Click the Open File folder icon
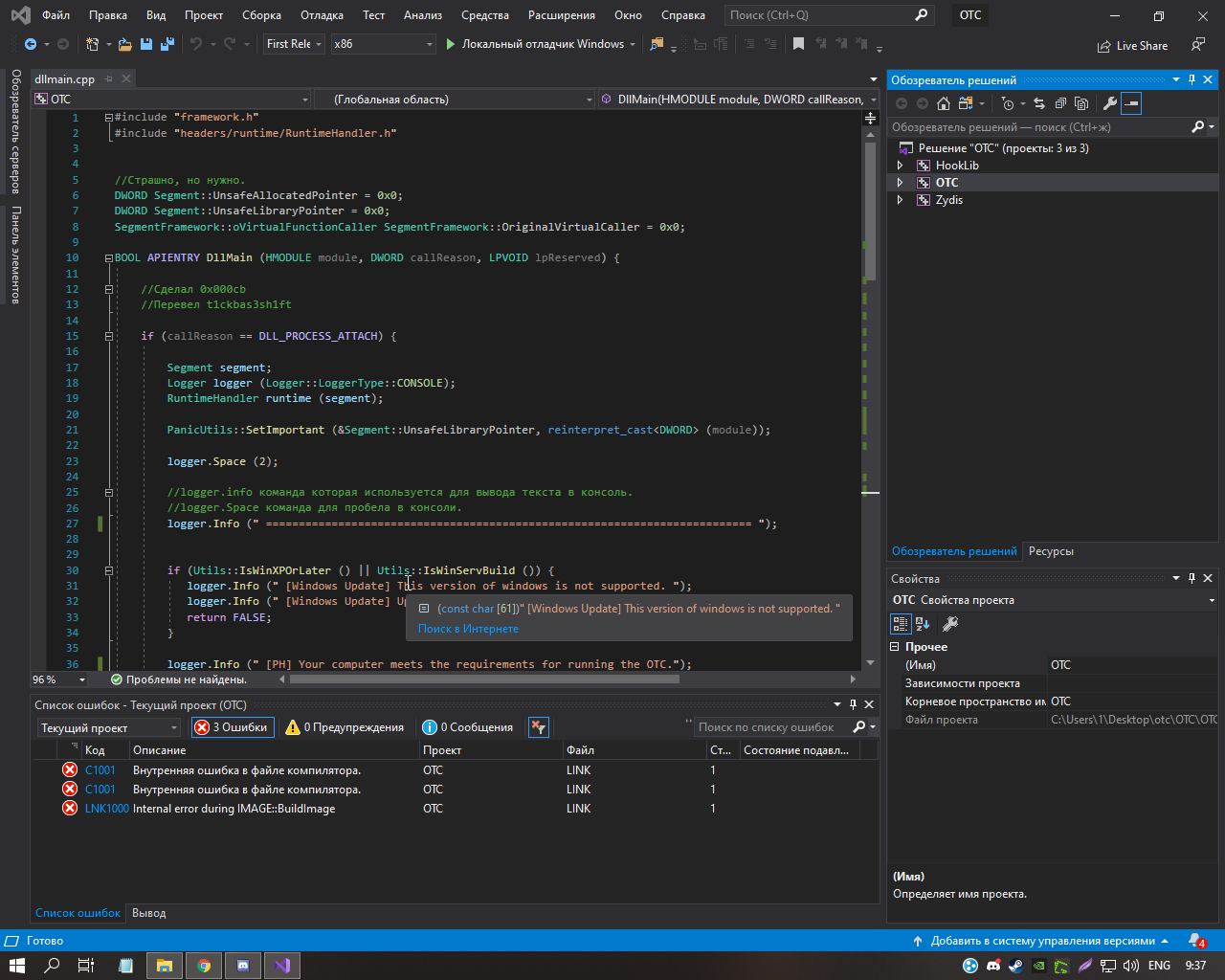Image resolution: width=1225 pixels, height=980 pixels. coord(125,44)
